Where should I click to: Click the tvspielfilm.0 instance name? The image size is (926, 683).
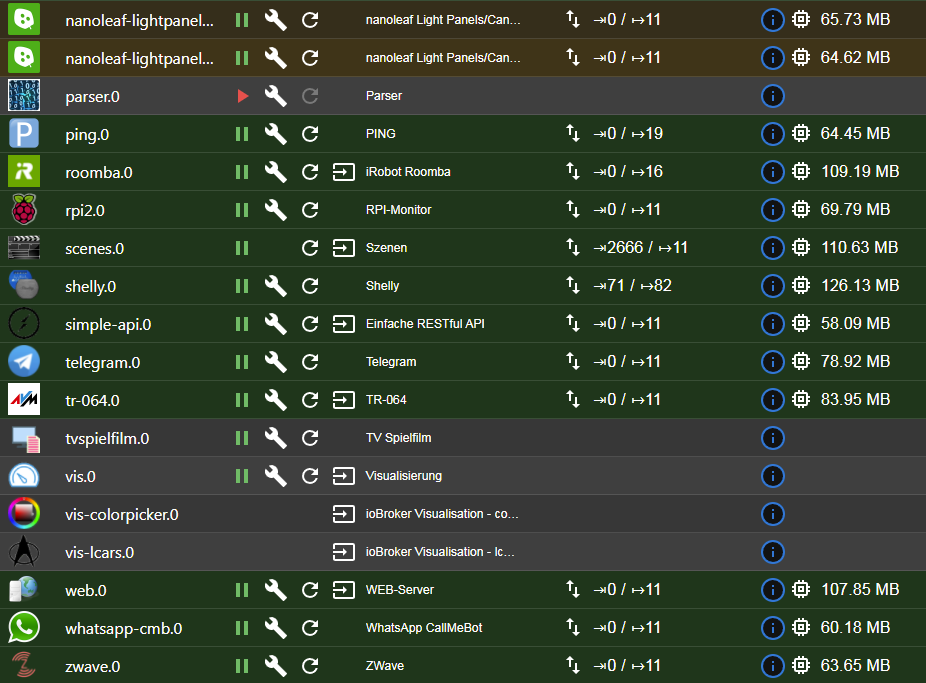107,438
